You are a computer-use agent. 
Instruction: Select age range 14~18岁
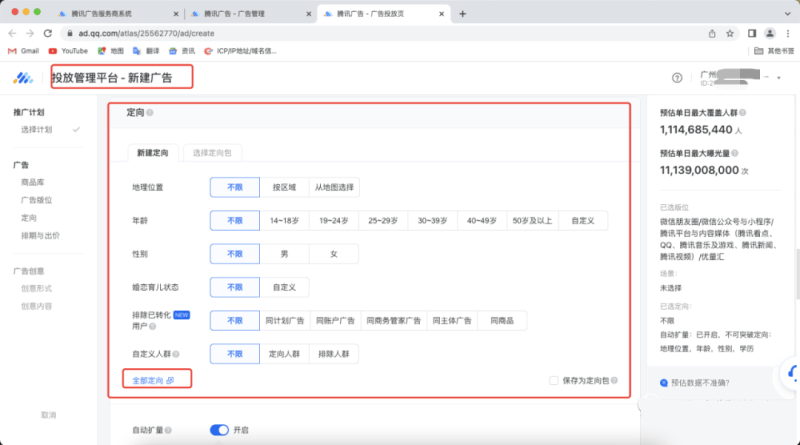click(284, 220)
